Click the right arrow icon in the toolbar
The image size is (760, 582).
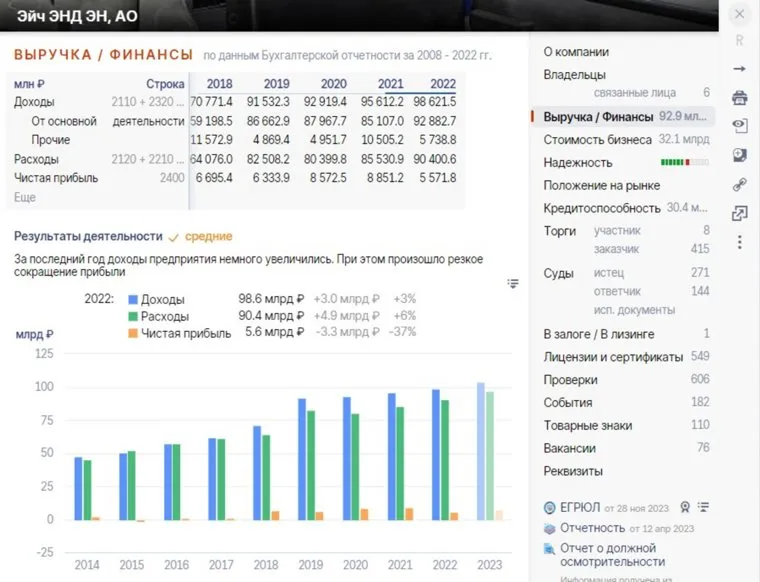pos(739,69)
